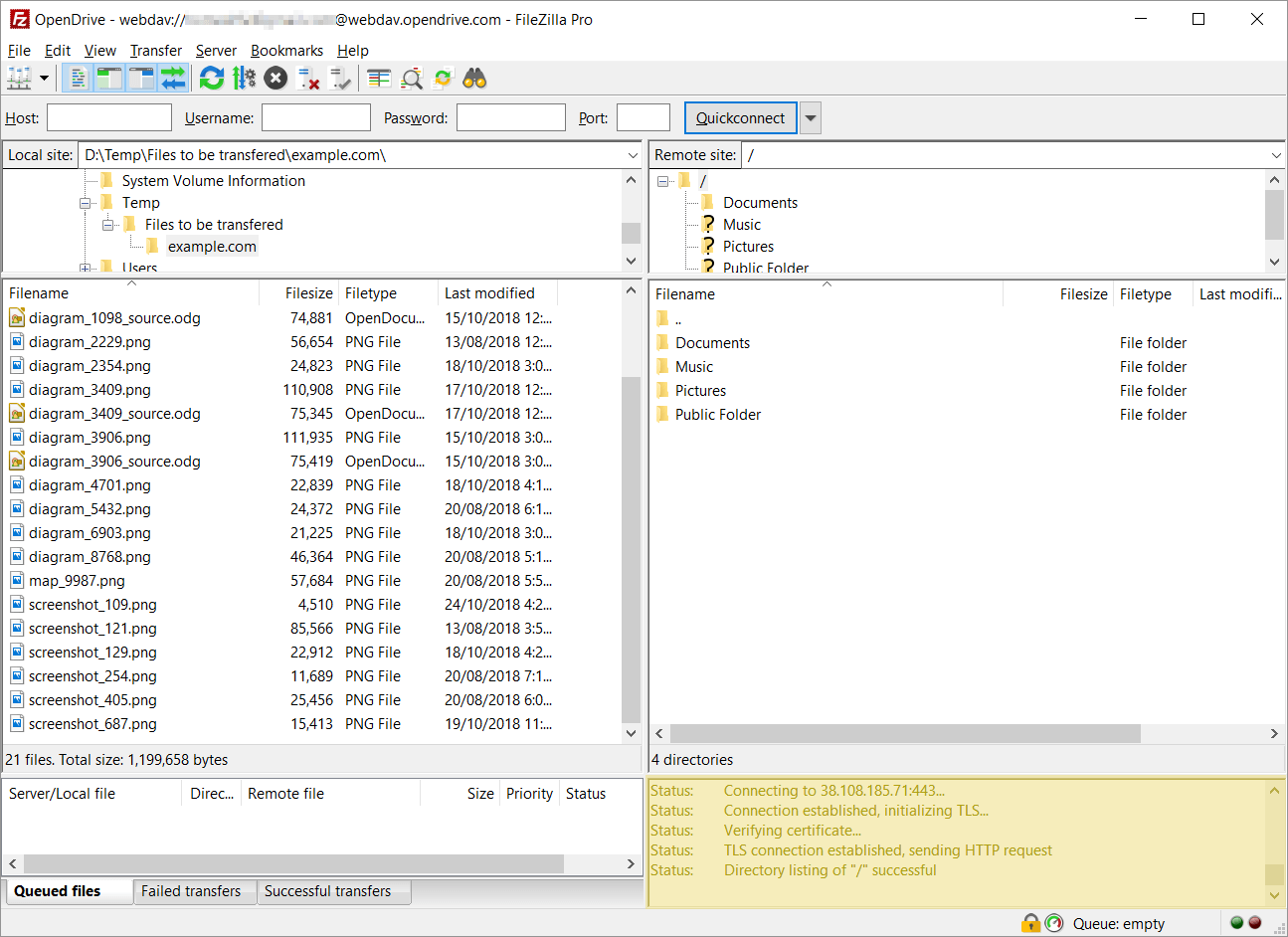
Task: Open the directory listing filters dialog
Action: pyautogui.click(x=379, y=78)
